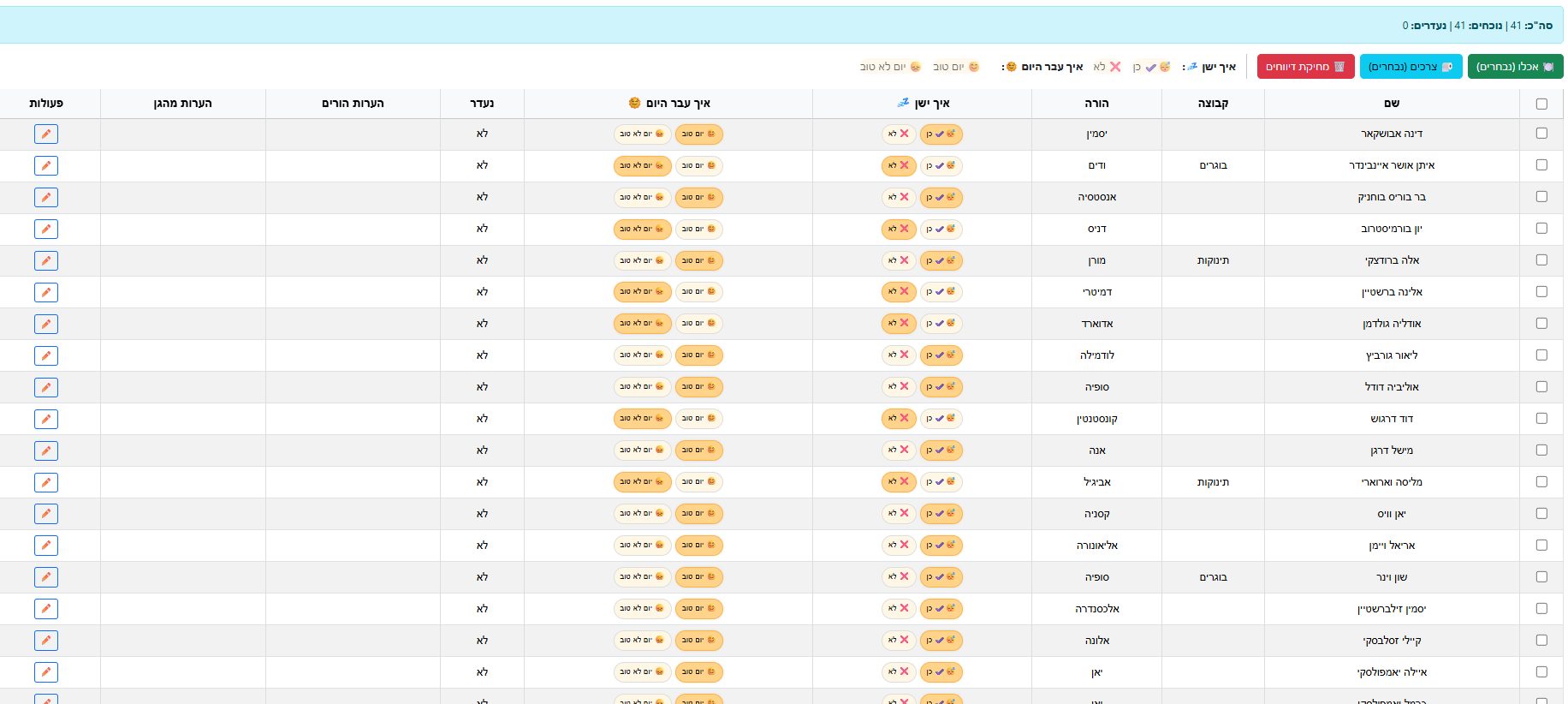This screenshot has height=704, width=1568.
Task: Click the blue צרכים (נבחרים) button
Action: tap(1411, 67)
